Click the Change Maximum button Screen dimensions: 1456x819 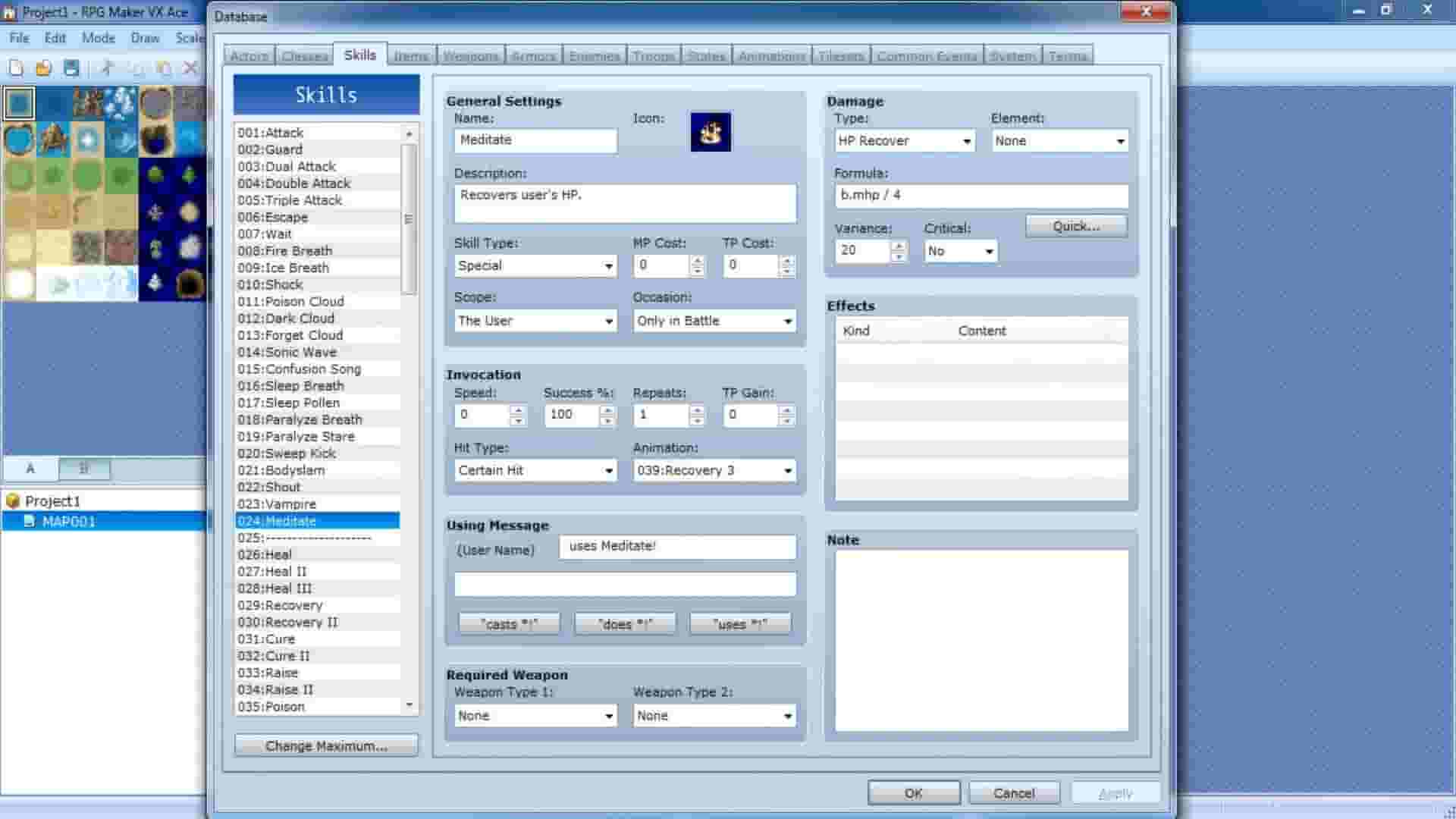click(325, 745)
